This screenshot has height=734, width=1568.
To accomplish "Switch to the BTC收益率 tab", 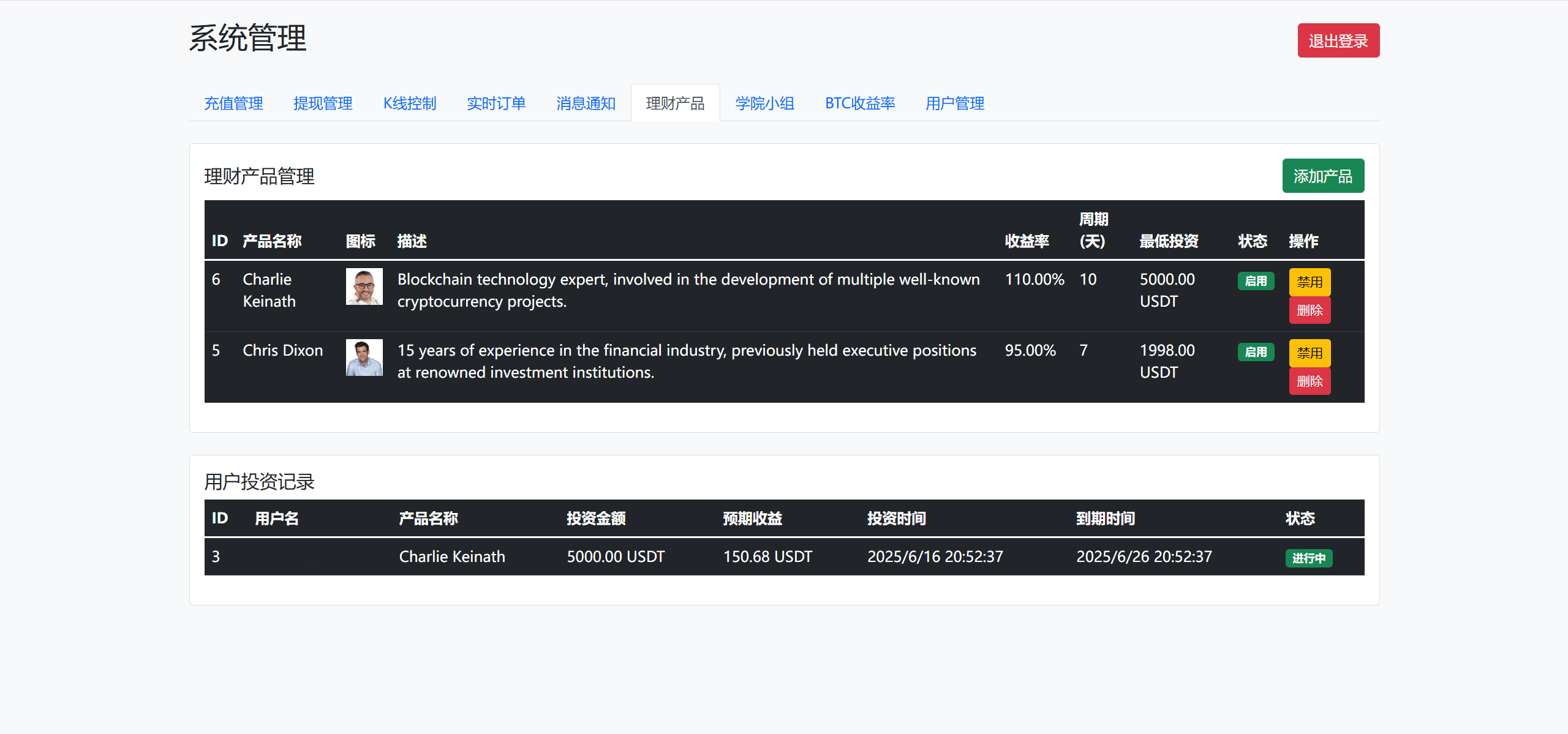I will [x=859, y=103].
